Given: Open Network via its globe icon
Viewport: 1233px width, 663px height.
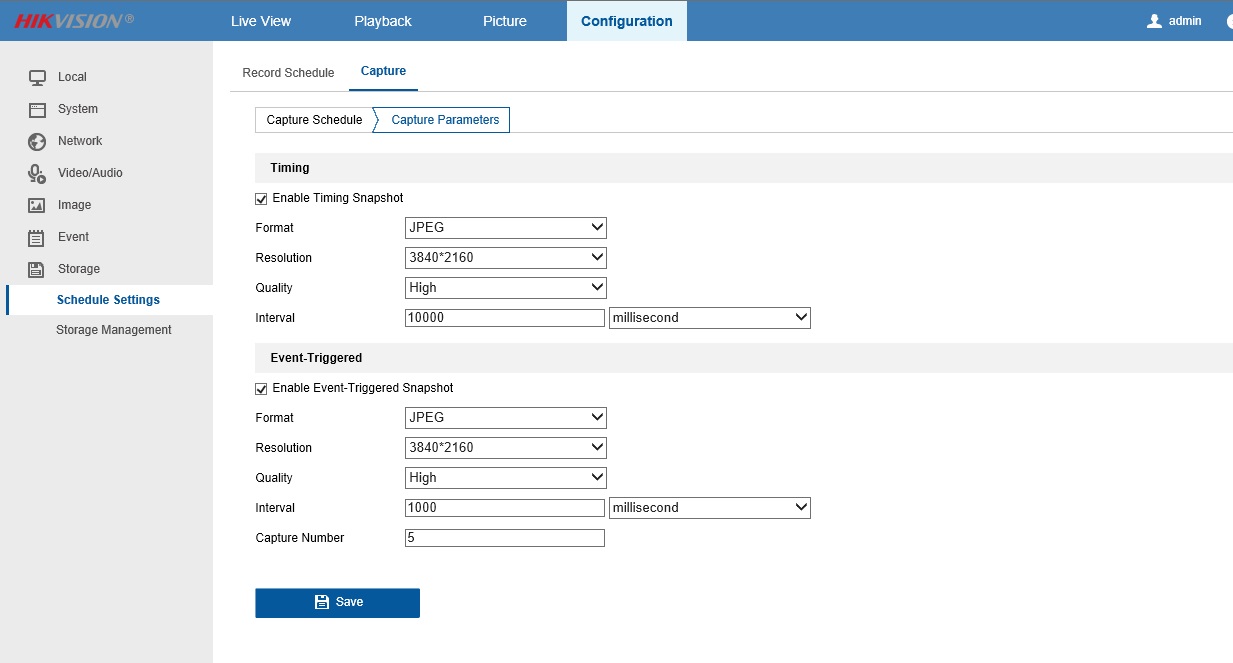Looking at the screenshot, I should coord(37,141).
